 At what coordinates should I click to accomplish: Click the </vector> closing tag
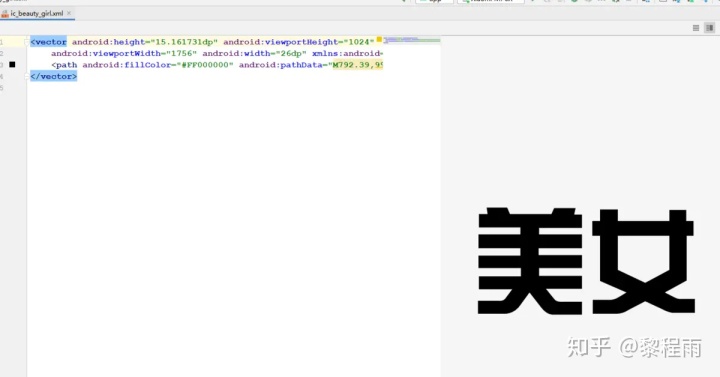click(x=54, y=76)
